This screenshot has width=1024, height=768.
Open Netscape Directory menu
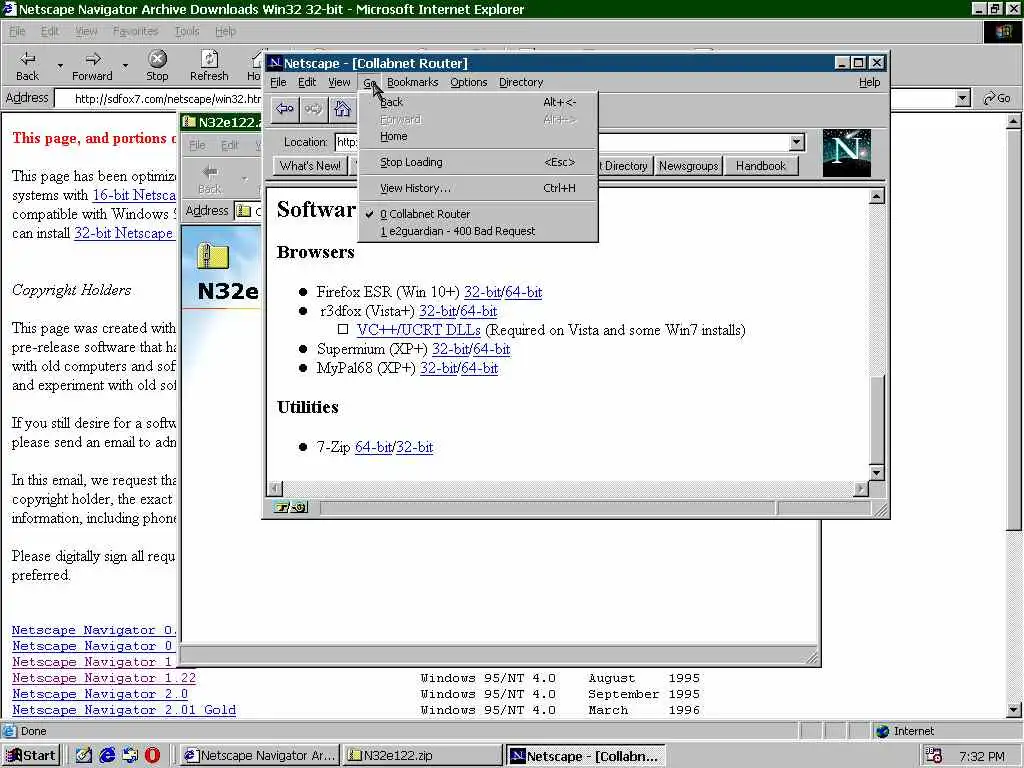tap(520, 82)
